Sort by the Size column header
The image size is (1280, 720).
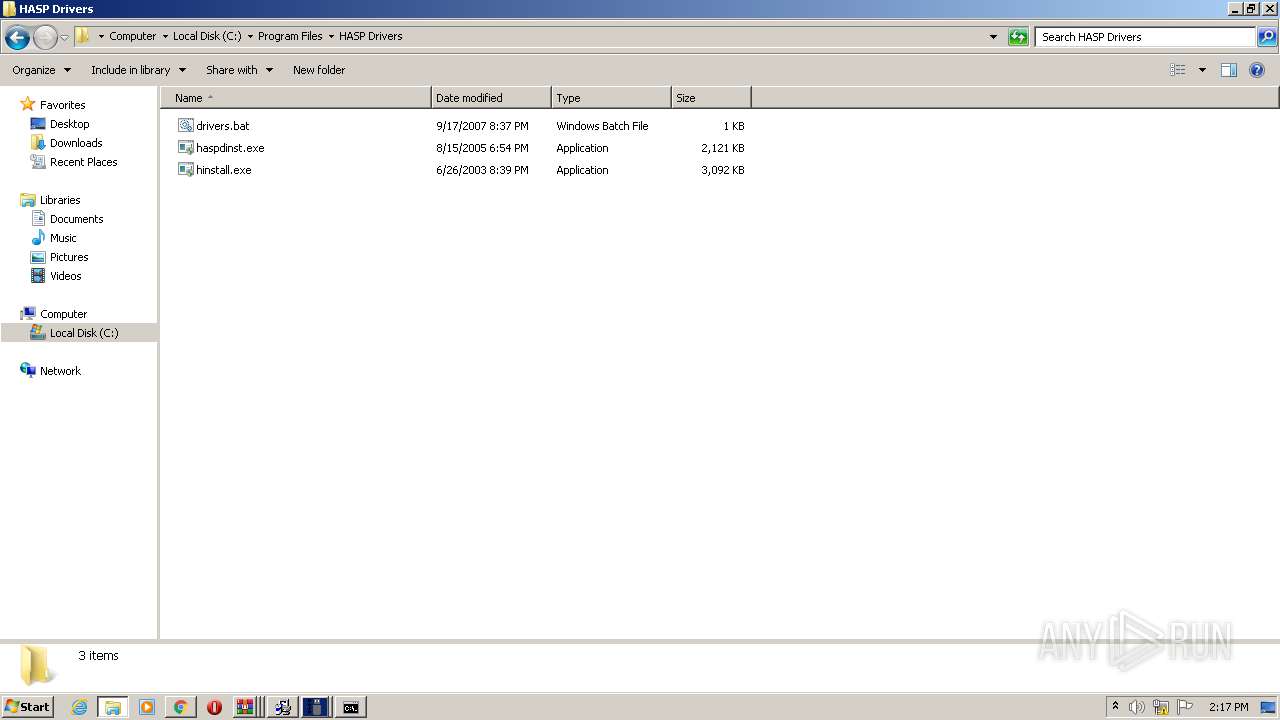[x=711, y=98]
